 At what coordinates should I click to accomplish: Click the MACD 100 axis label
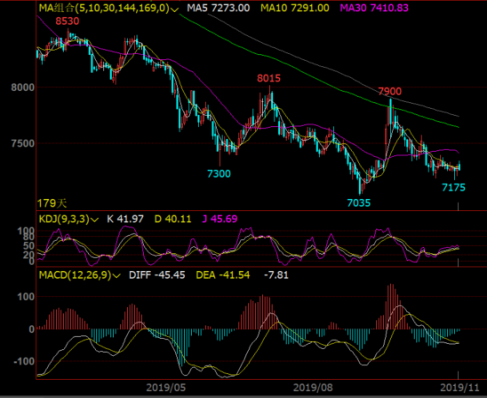26,297
